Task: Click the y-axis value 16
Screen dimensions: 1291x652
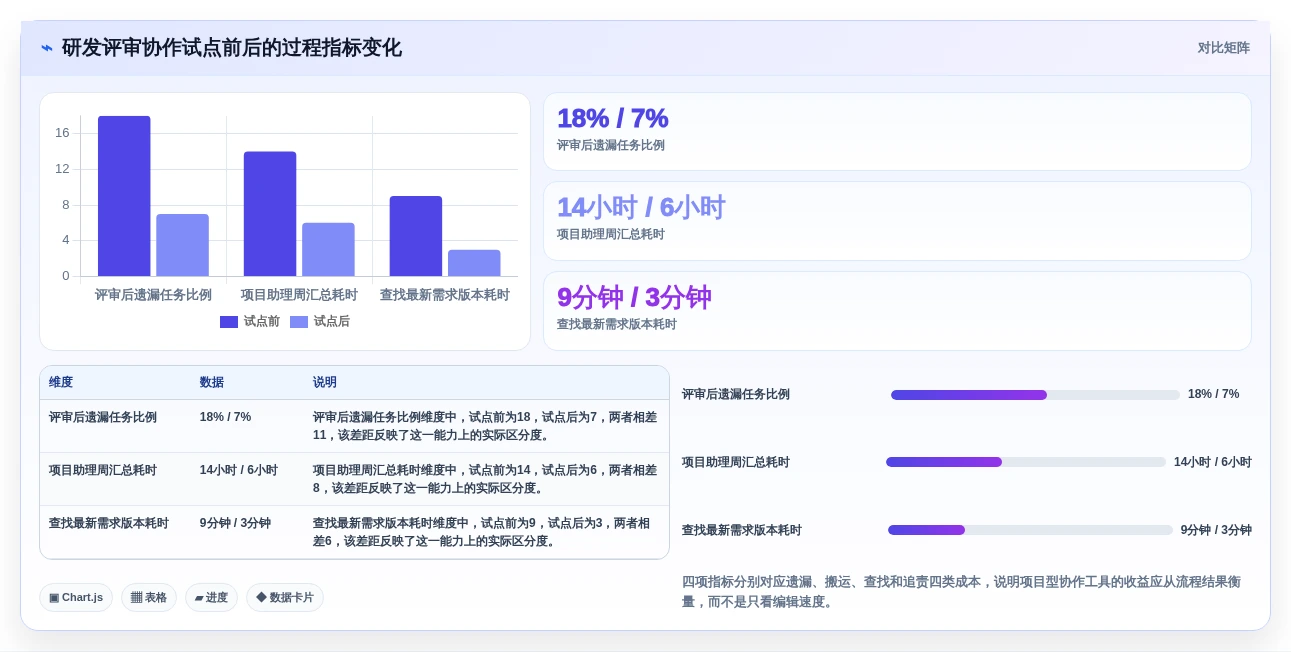Action: click(62, 133)
